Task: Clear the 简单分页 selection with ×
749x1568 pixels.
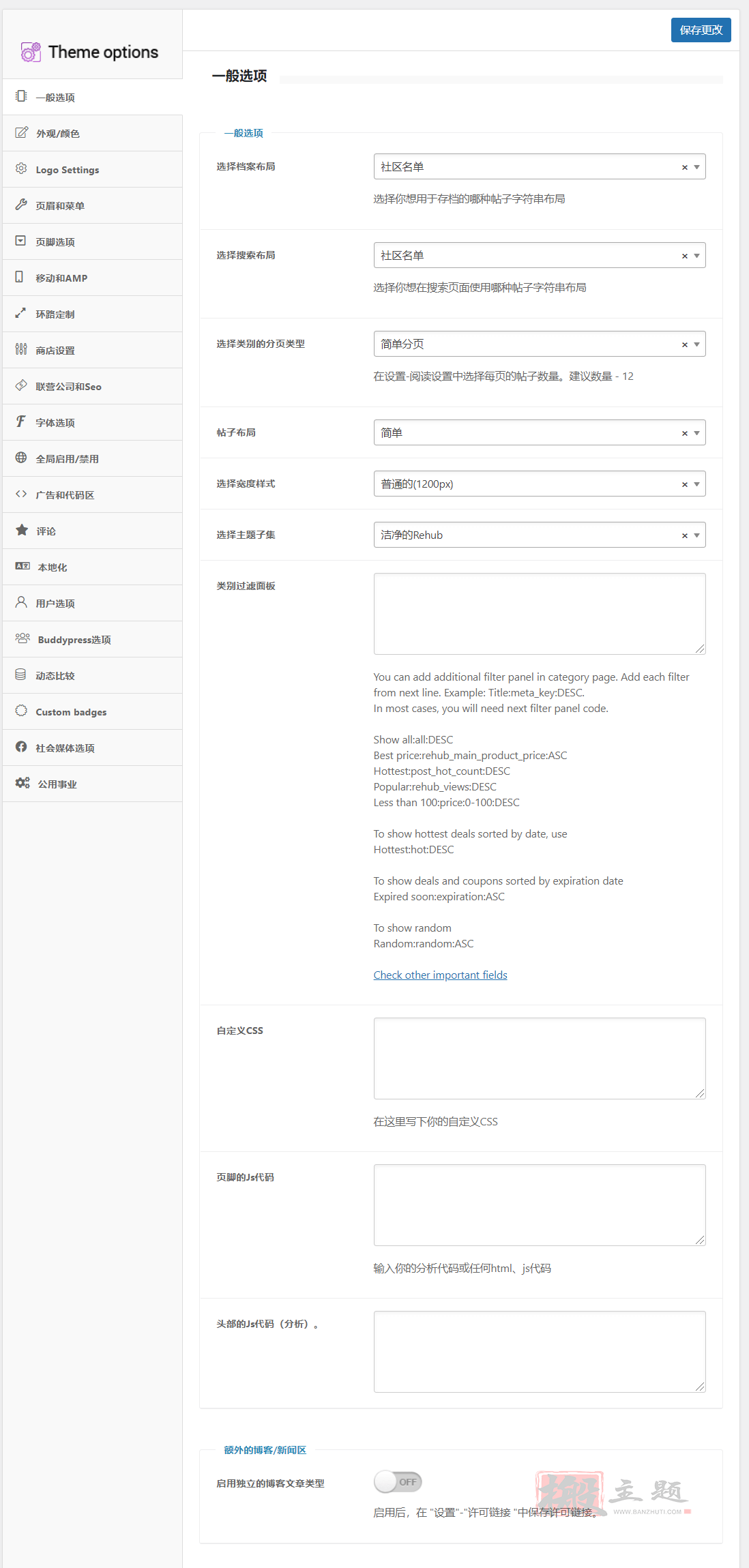Action: [x=685, y=345]
